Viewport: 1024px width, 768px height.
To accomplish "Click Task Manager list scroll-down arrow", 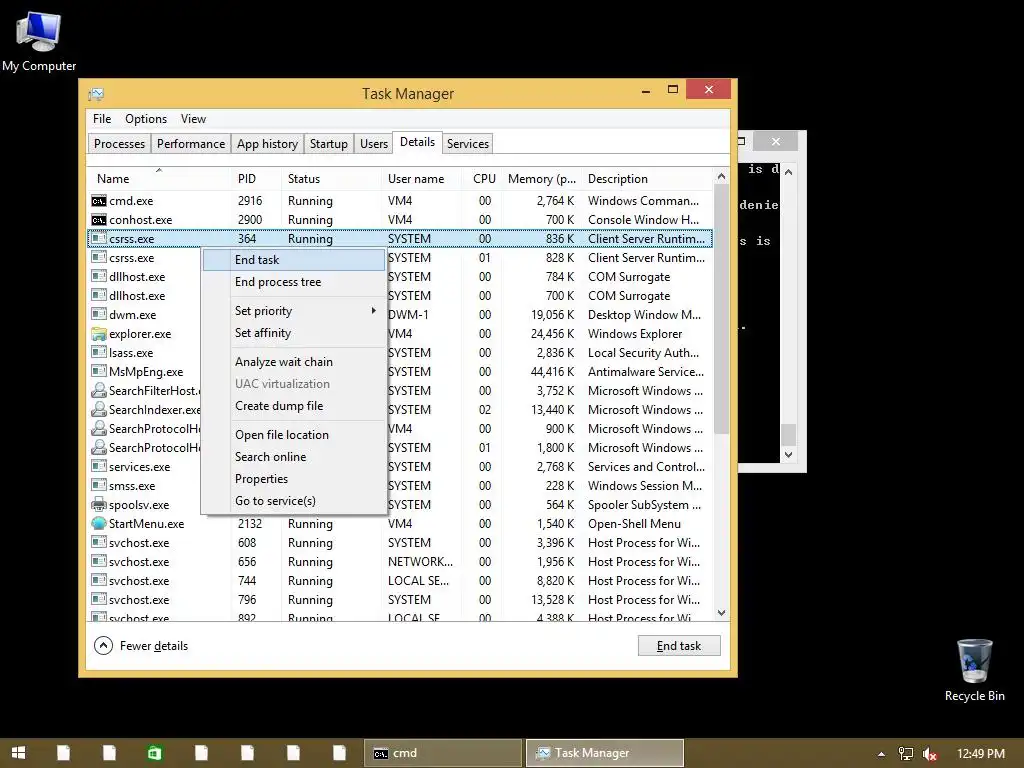I will [x=722, y=613].
